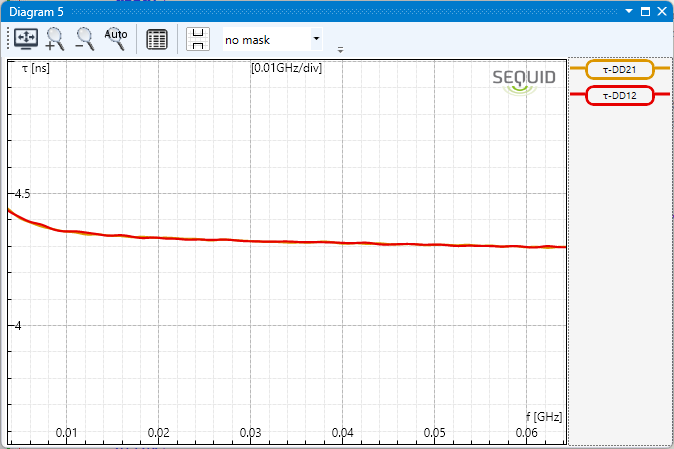The width and height of the screenshot is (674, 449).
Task: Click the zoom in magnifier
Action: click(56, 39)
